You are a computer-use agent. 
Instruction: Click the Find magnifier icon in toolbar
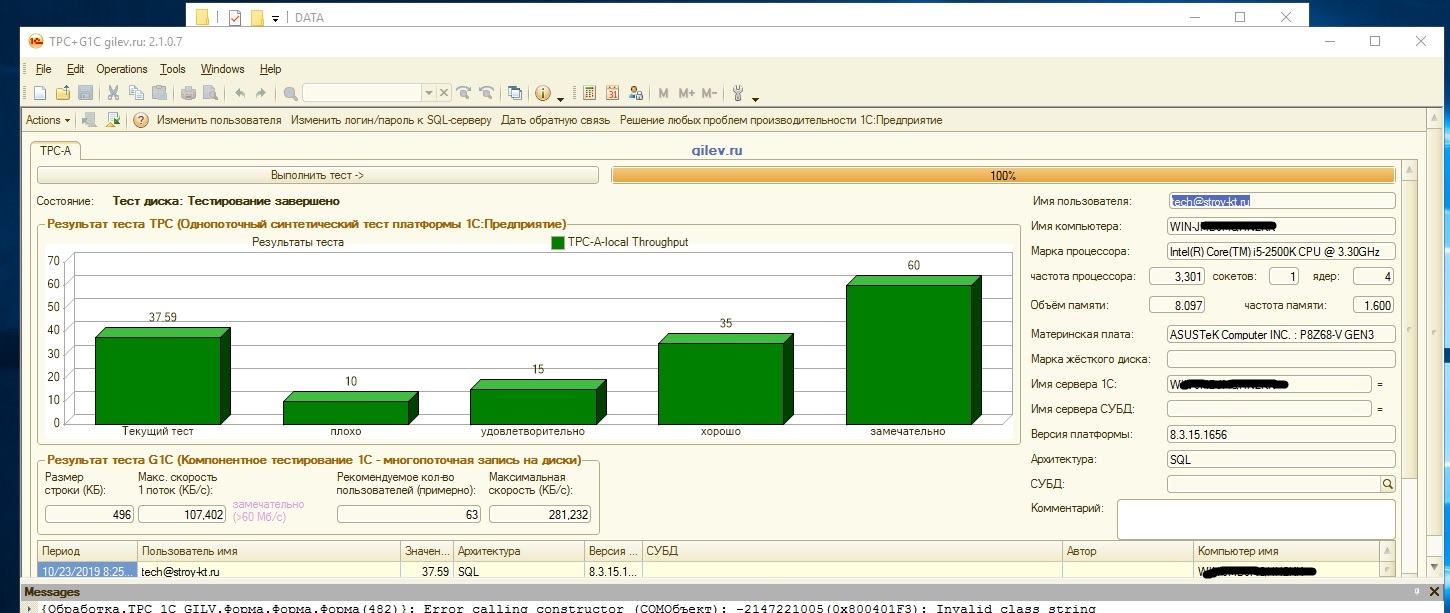[290, 93]
